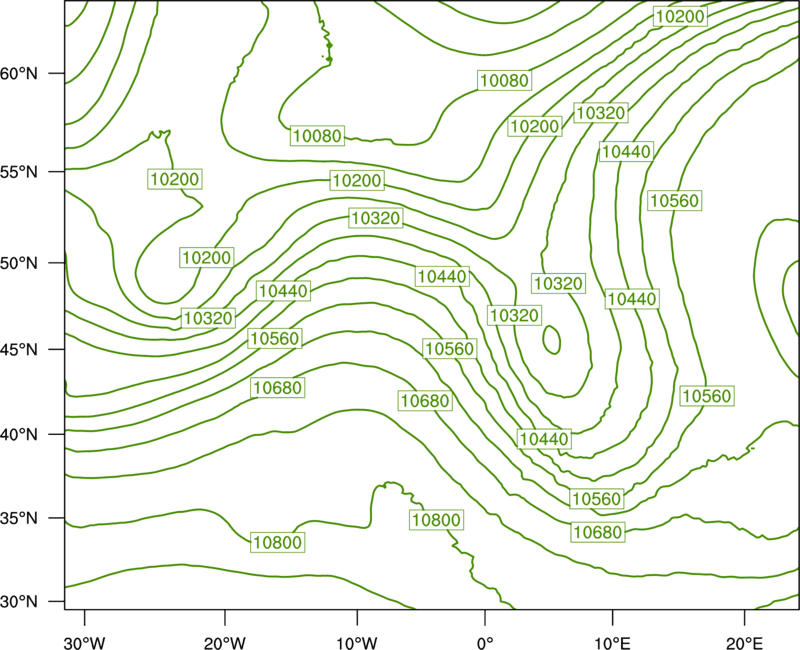Select the 10200 contour label nearest the 50°N axis label
This screenshot has width=800, height=650.
pos(207,258)
